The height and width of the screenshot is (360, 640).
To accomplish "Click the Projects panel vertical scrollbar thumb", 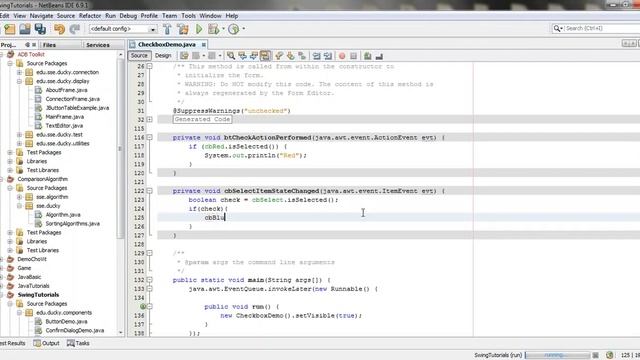I will [120, 149].
